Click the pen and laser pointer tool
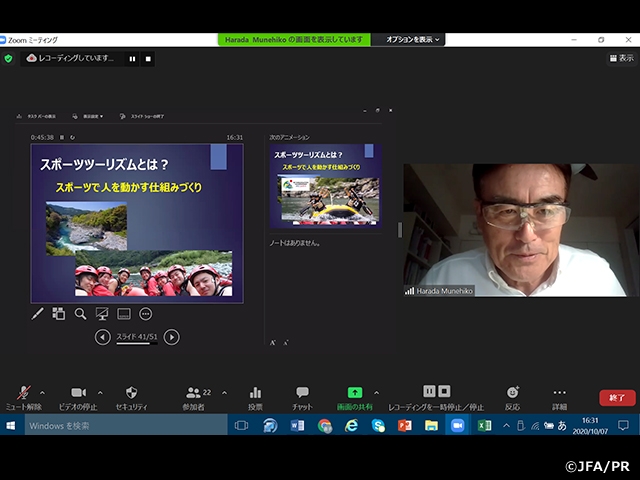The width and height of the screenshot is (640, 480). (x=38, y=314)
